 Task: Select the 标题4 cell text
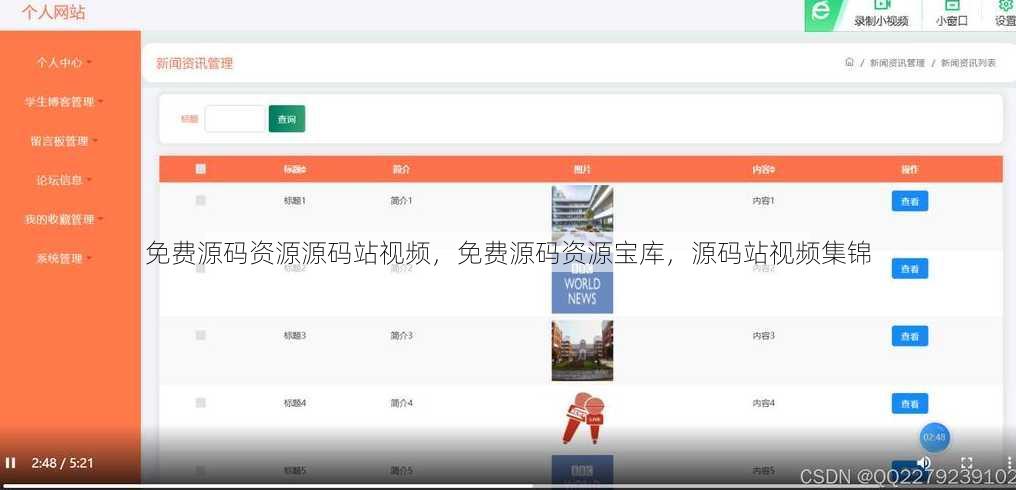(294, 403)
